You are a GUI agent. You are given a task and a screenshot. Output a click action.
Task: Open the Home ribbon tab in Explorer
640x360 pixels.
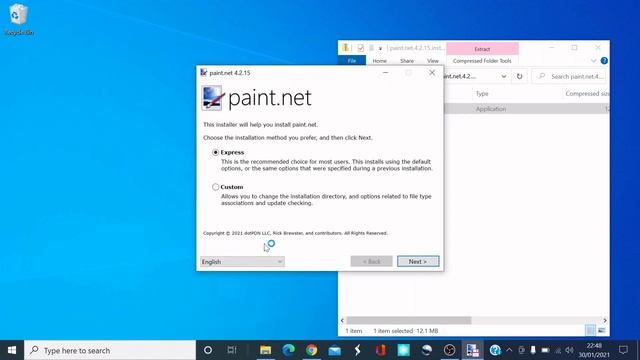point(380,61)
